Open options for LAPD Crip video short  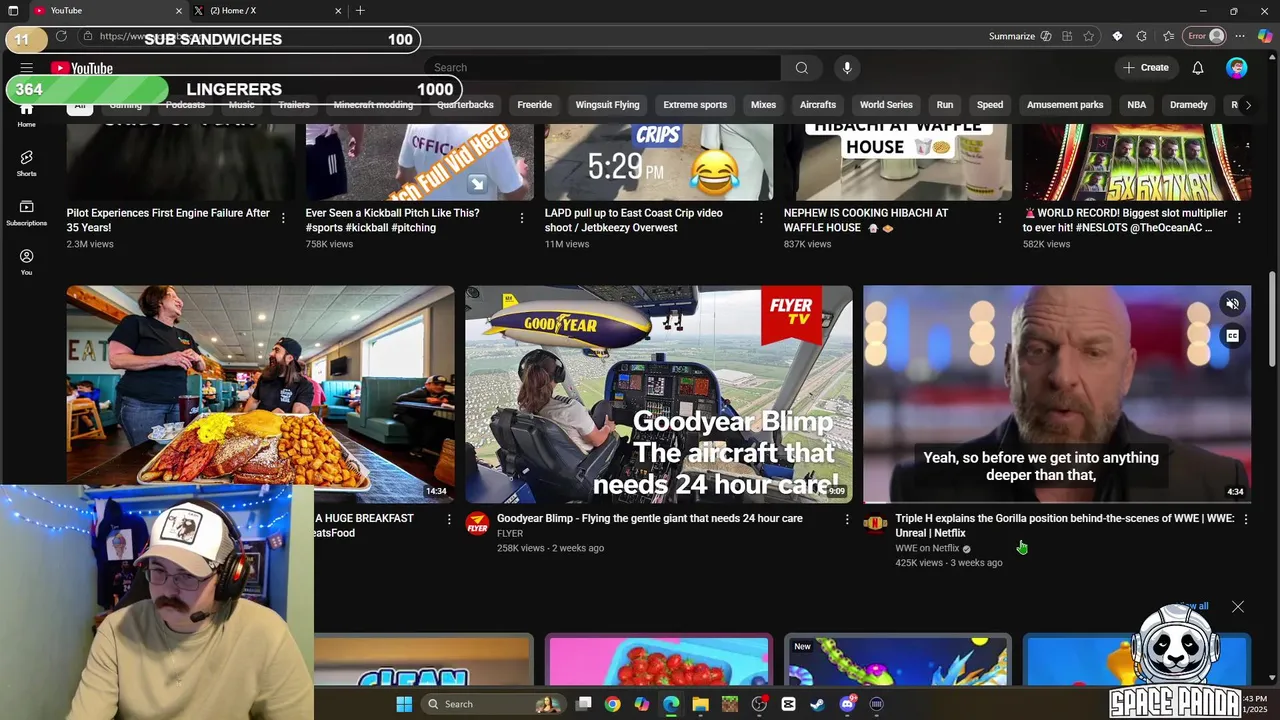pos(761,217)
